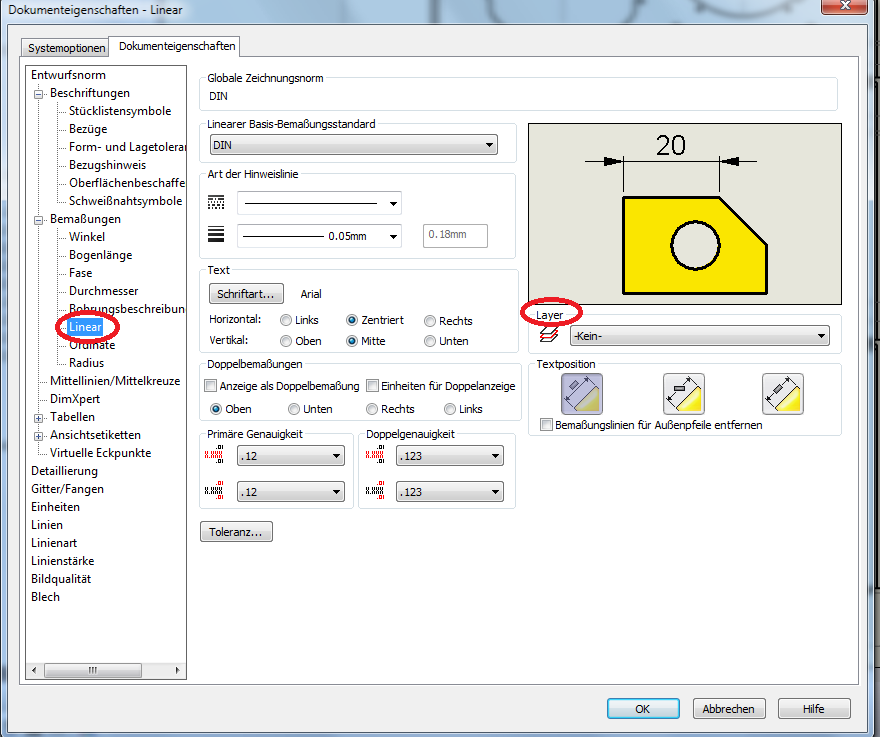Click the 0.18mm thickness input field

[x=455, y=236]
